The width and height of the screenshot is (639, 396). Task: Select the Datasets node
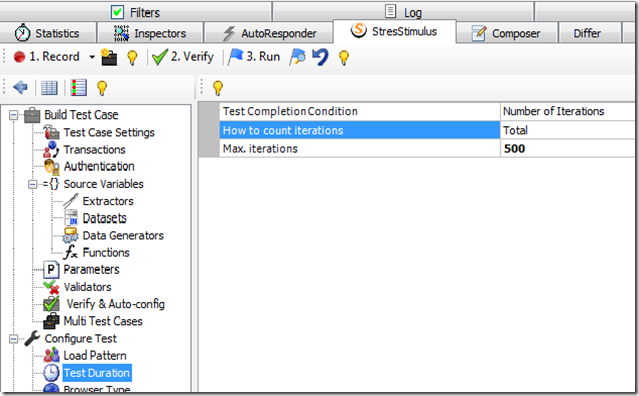pyautogui.click(x=104, y=218)
